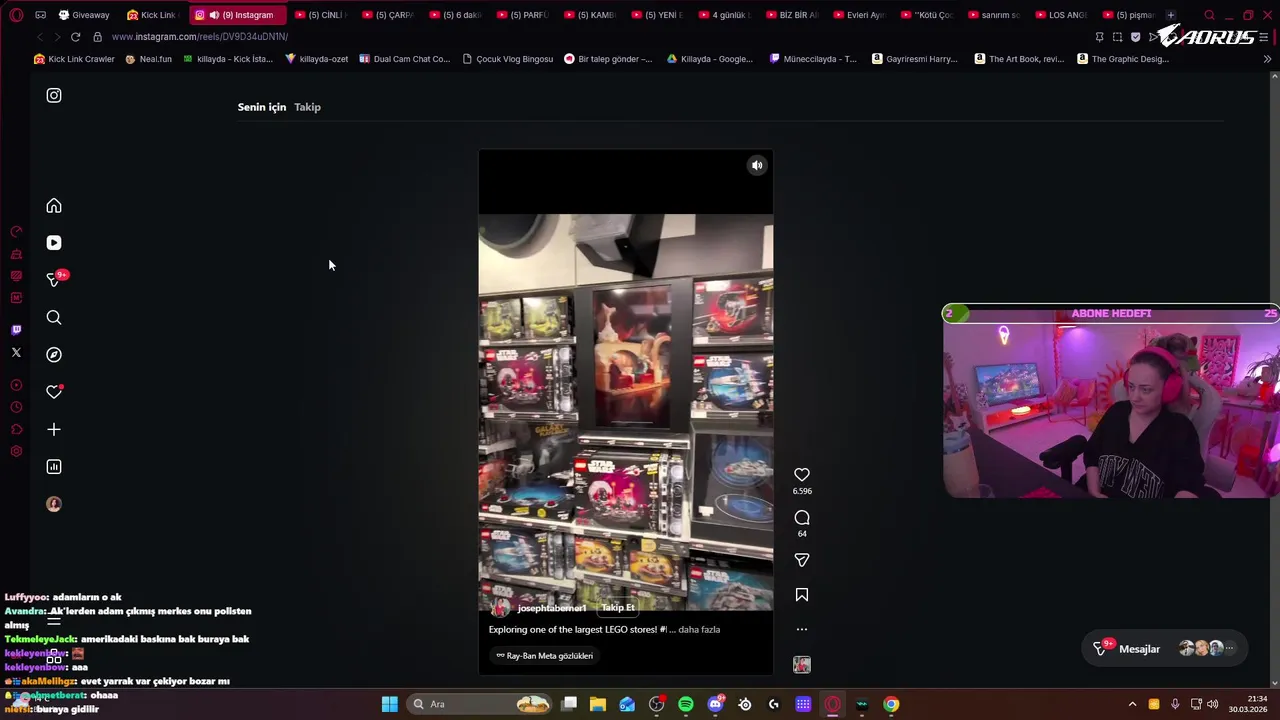
Task: Open Windows Start menu
Action: pyautogui.click(x=389, y=704)
